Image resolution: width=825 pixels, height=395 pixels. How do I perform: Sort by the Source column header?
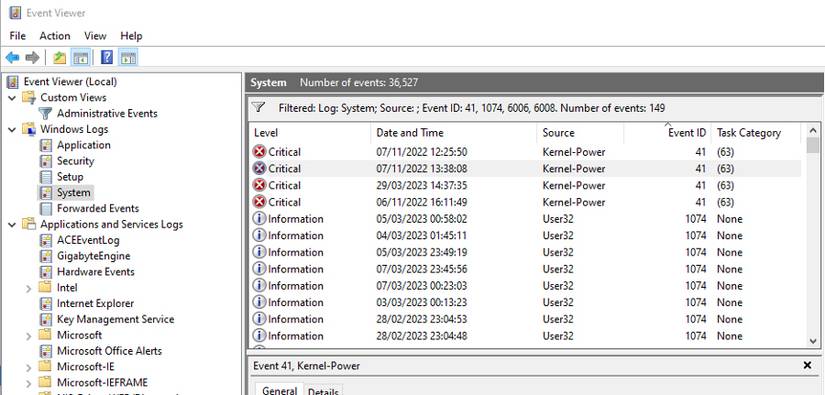[x=580, y=133]
